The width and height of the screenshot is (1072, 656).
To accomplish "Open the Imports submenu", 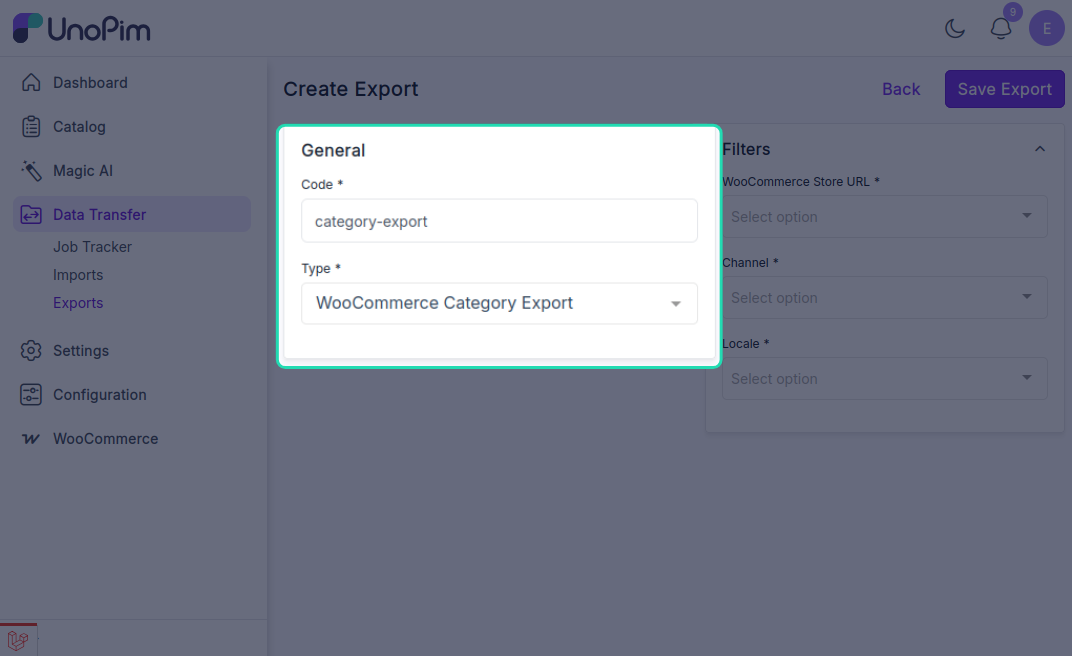I will [78, 275].
